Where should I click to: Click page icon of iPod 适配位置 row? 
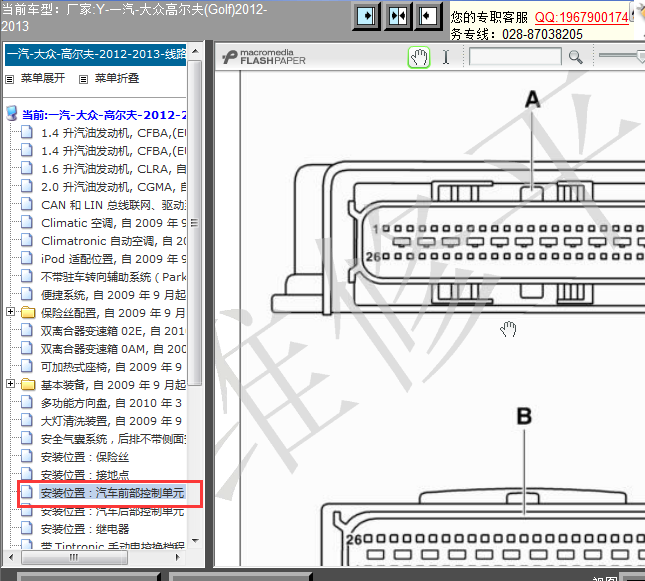[27, 258]
